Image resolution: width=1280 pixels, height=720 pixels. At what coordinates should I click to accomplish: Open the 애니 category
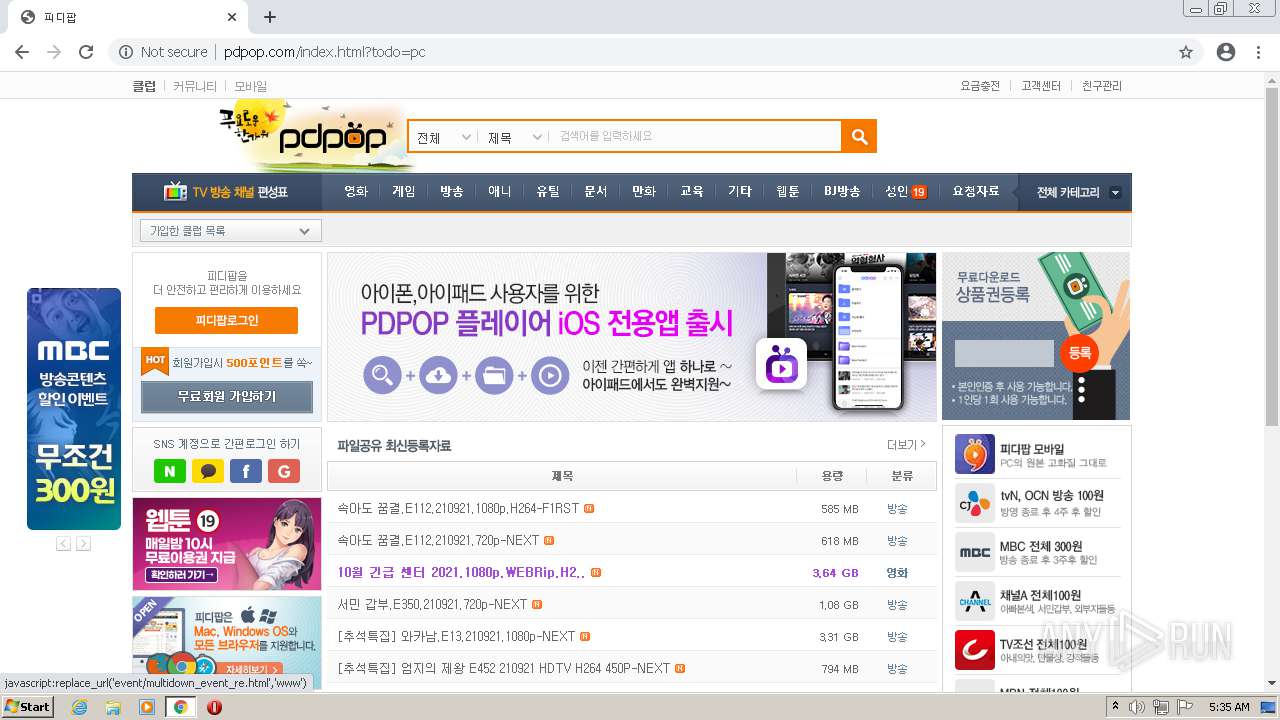500,191
